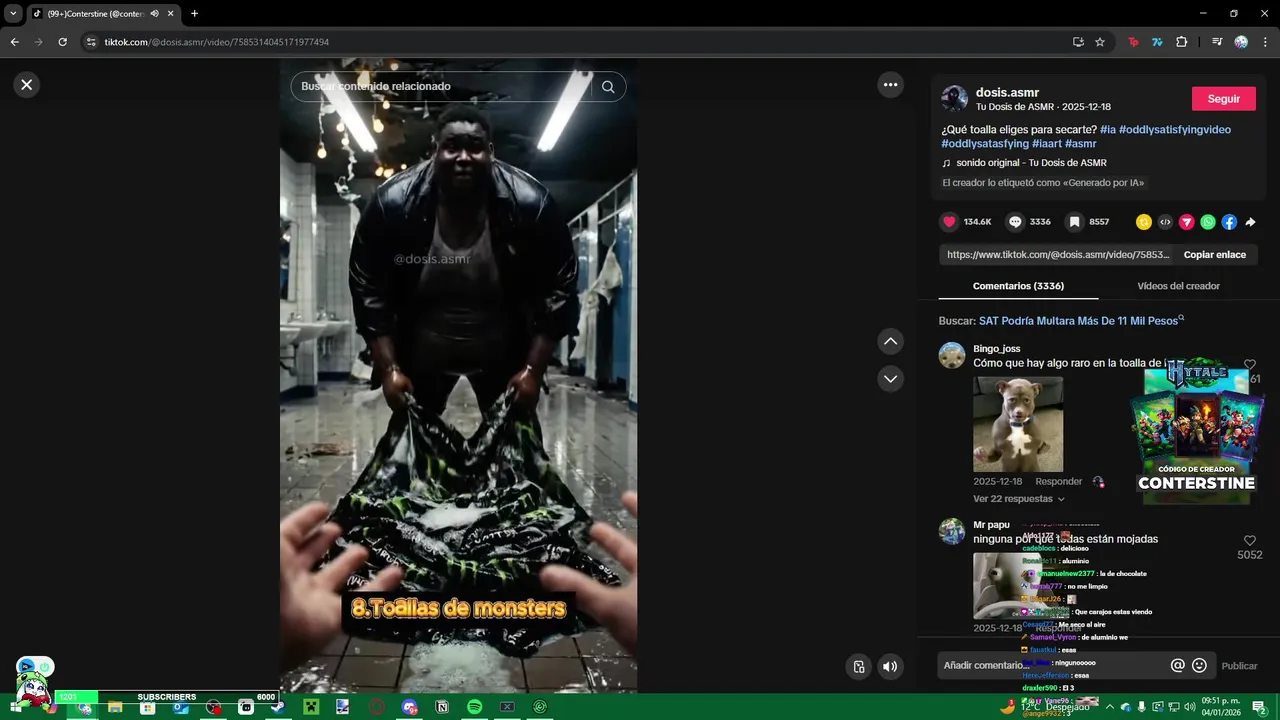Viewport: 1280px width, 720px height.
Task: Open the Extensions puzzle icon
Action: (1182, 42)
